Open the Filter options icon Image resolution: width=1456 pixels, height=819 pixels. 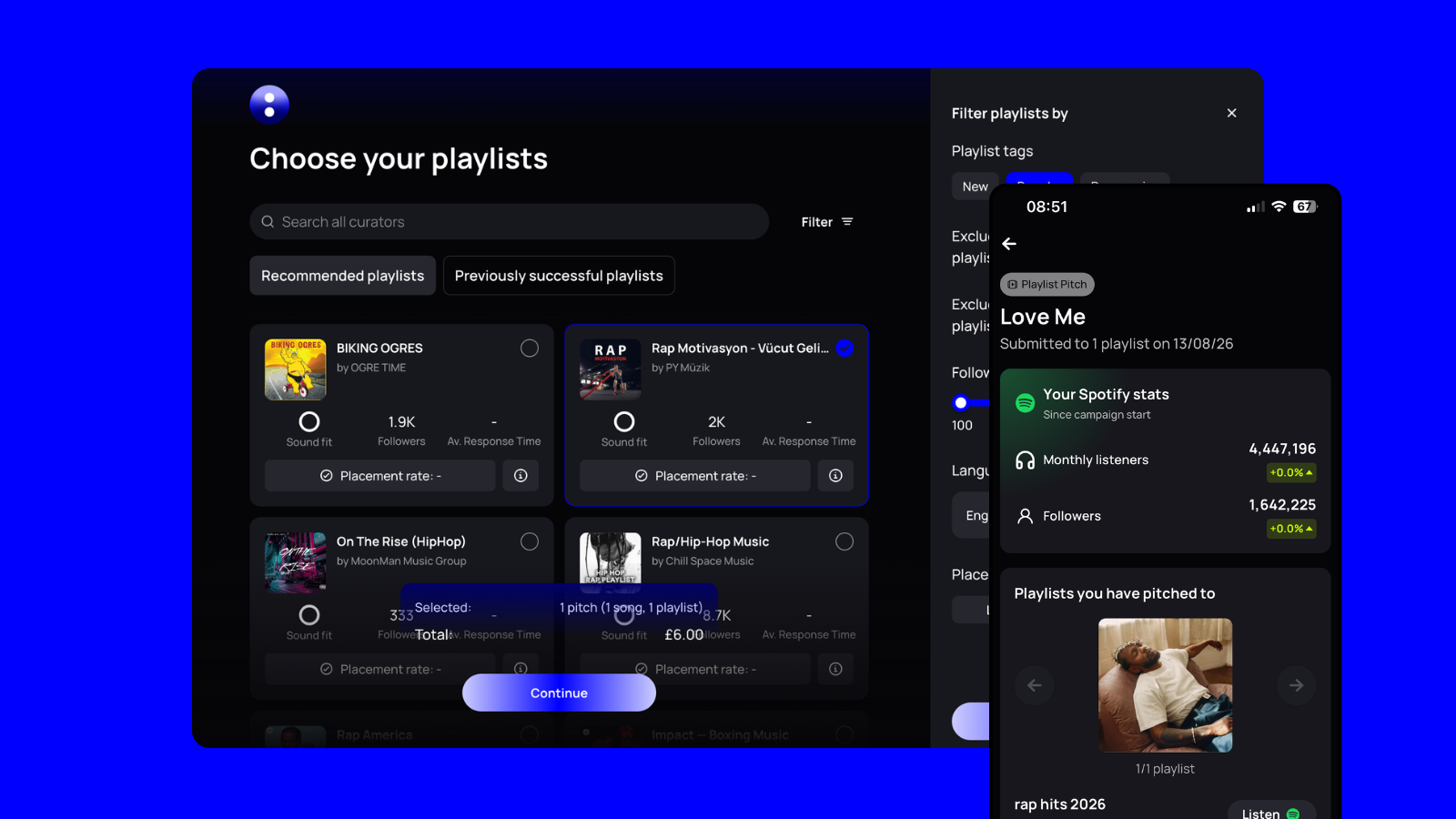847,222
